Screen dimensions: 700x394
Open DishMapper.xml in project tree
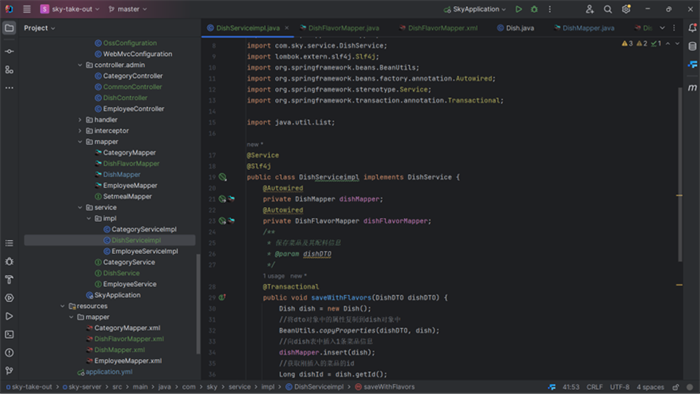[120, 350]
